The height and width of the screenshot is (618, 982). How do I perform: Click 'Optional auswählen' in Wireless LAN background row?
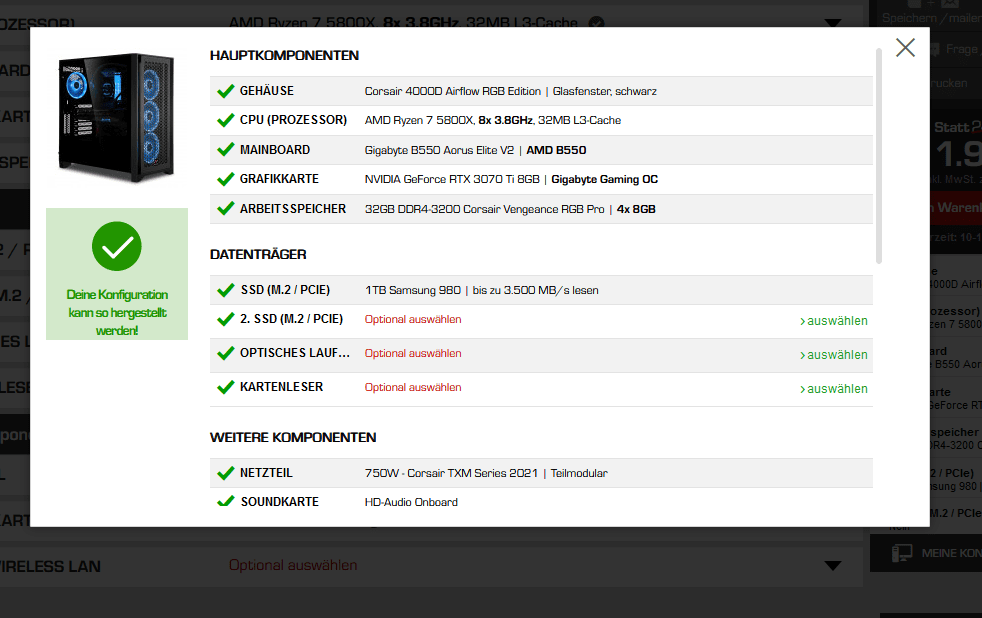click(292, 565)
